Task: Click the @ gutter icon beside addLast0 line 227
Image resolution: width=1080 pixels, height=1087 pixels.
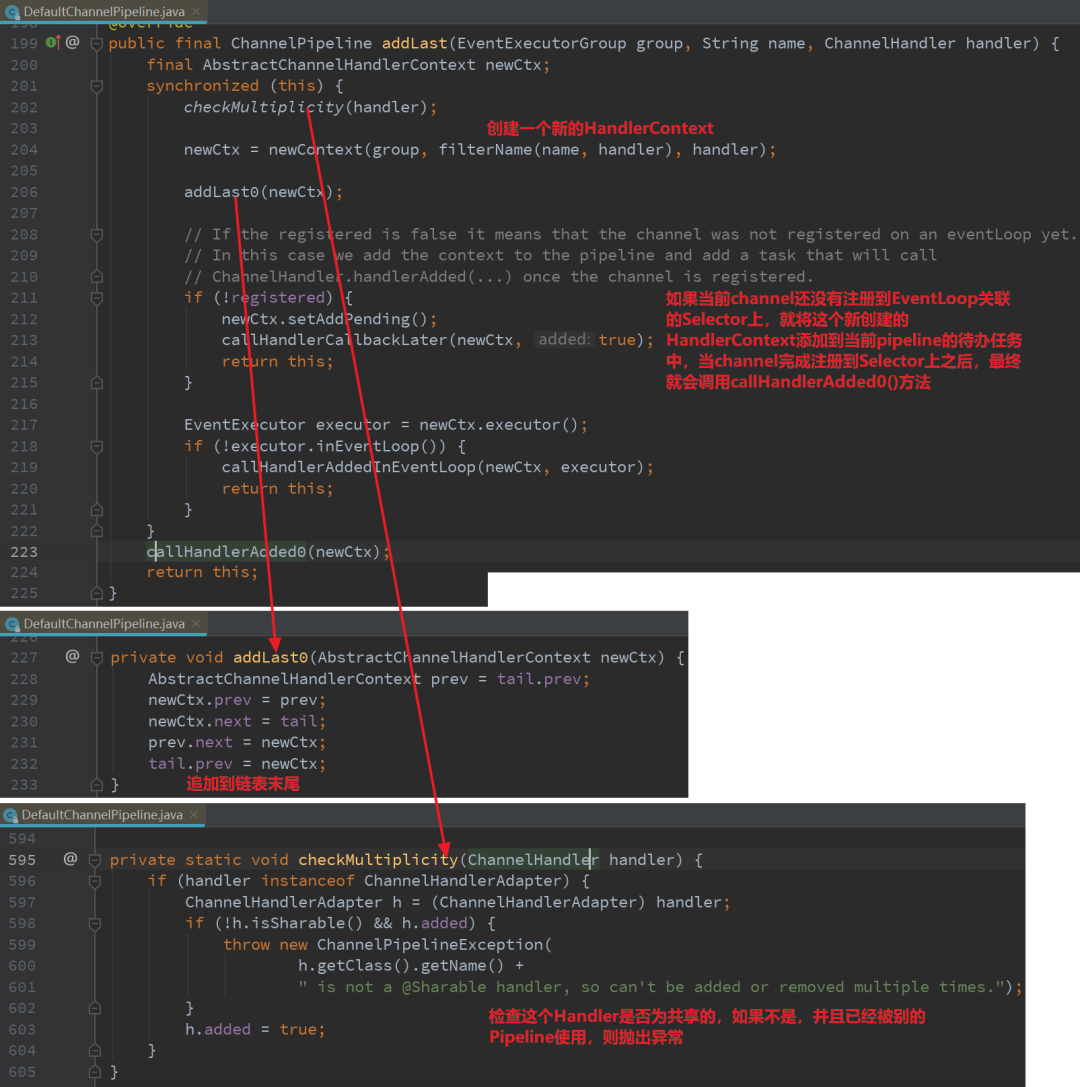Action: [72, 656]
